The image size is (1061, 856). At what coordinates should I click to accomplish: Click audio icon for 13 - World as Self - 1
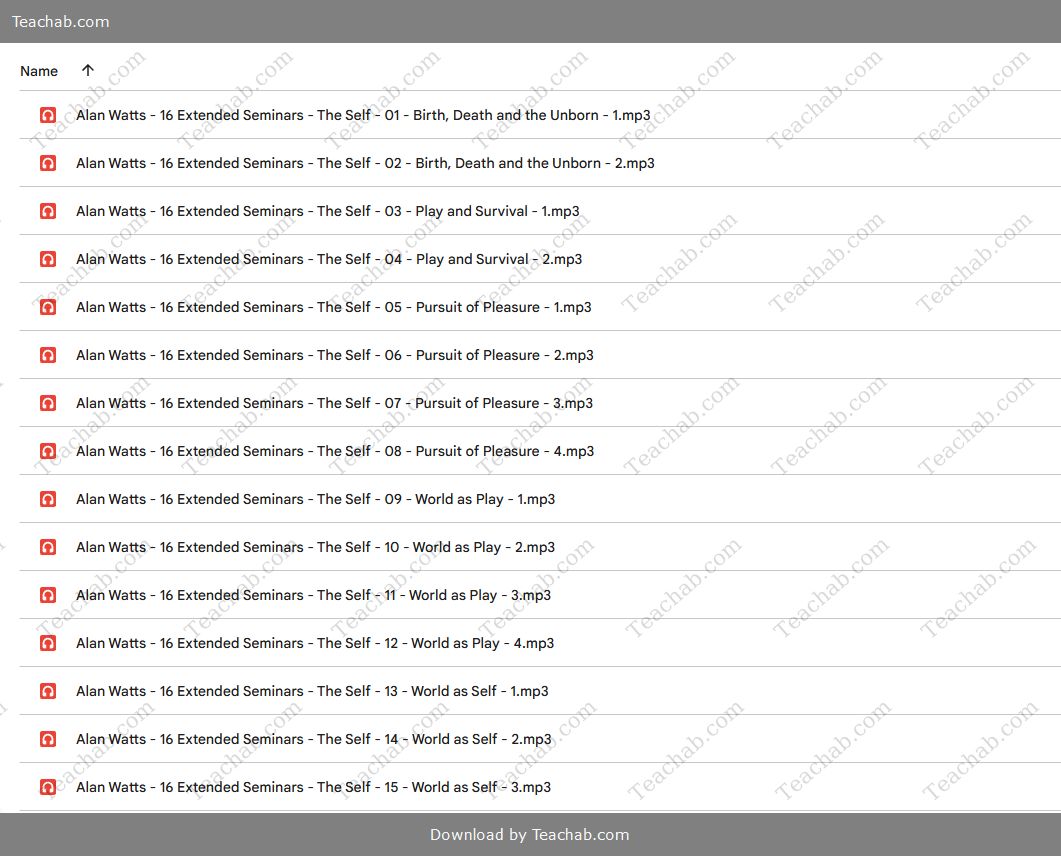click(48, 691)
